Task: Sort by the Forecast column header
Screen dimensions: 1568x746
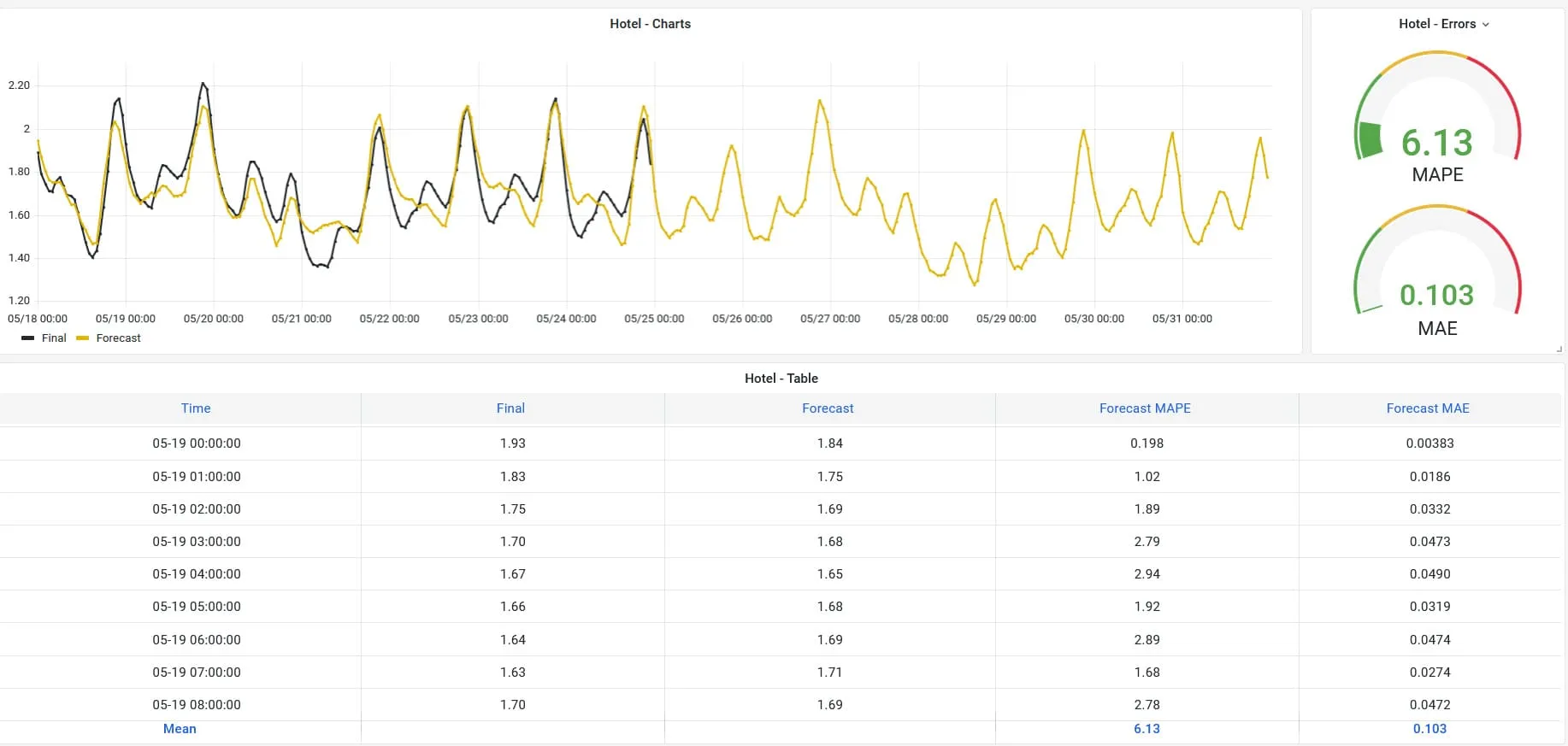Action: tap(828, 408)
